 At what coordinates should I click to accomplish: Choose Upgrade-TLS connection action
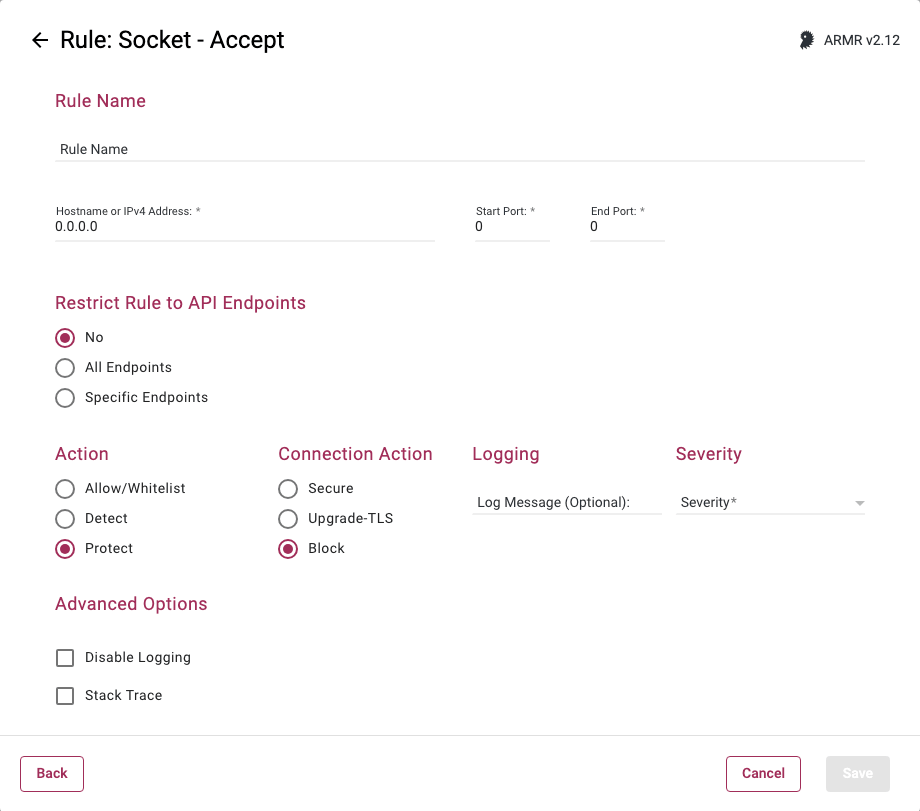pyautogui.click(x=288, y=519)
